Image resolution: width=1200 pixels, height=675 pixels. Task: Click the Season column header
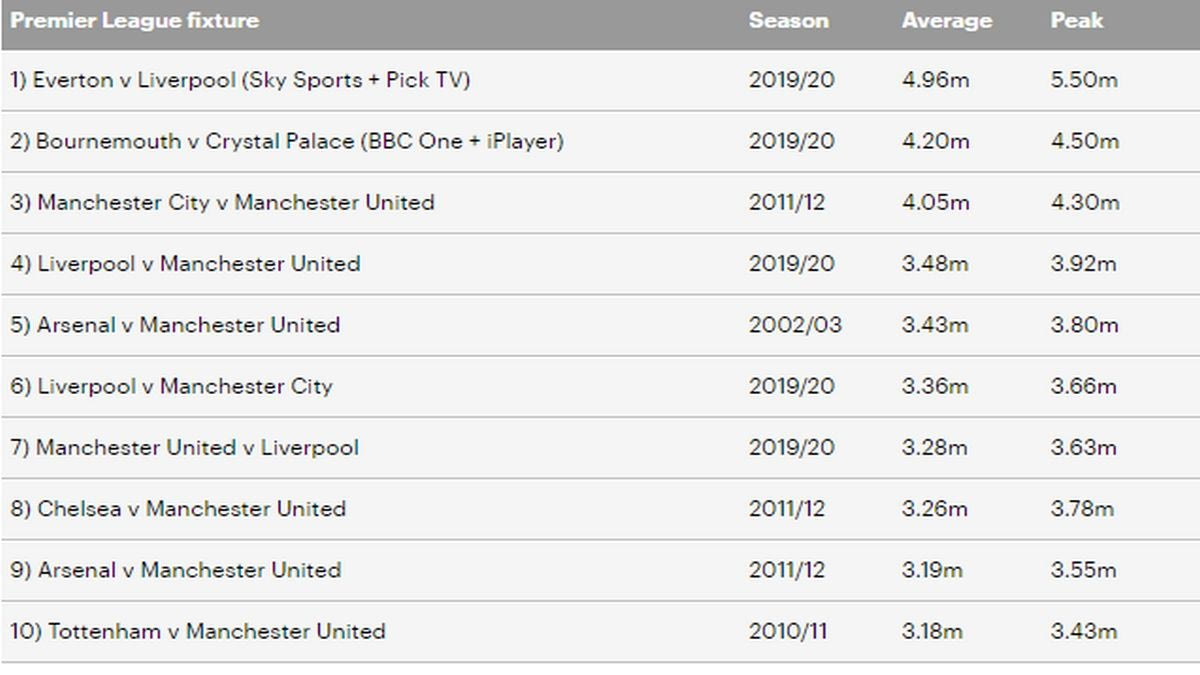tap(788, 20)
